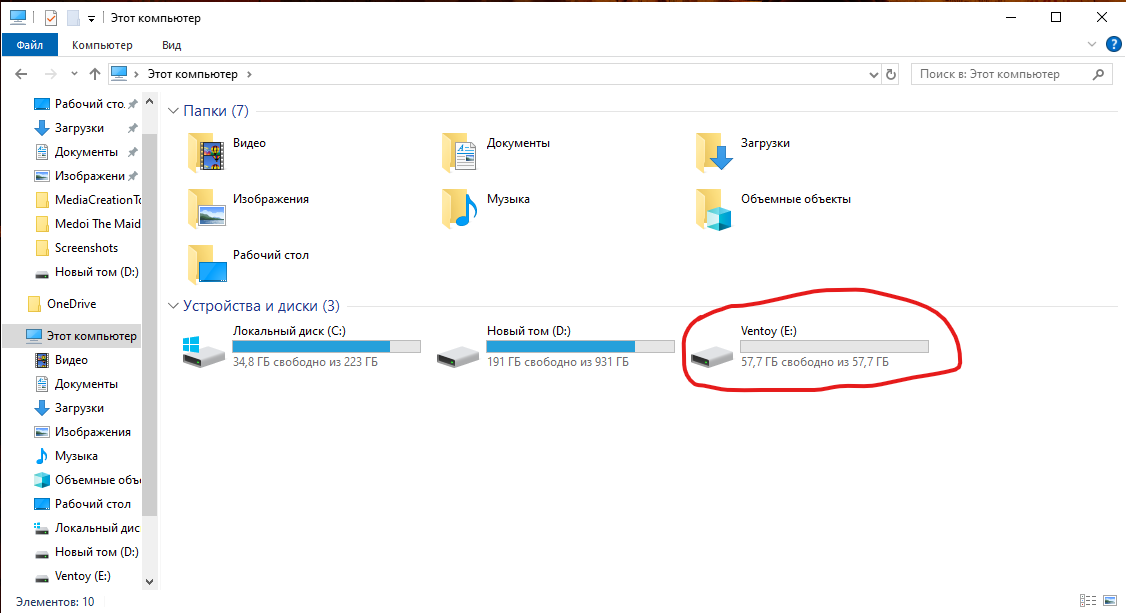The height and width of the screenshot is (613, 1126).
Task: Click the Up arrow navigation button
Action: coord(95,74)
